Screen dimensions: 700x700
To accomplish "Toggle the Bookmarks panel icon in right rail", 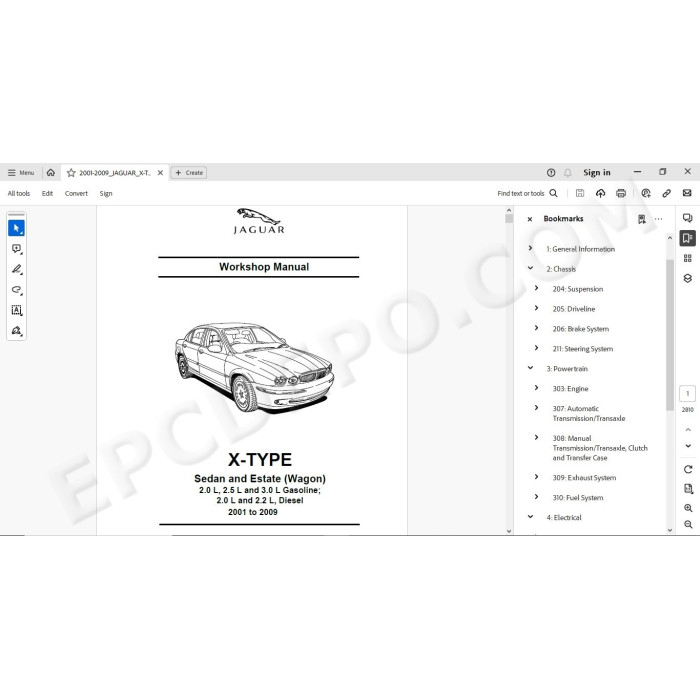I will click(688, 238).
